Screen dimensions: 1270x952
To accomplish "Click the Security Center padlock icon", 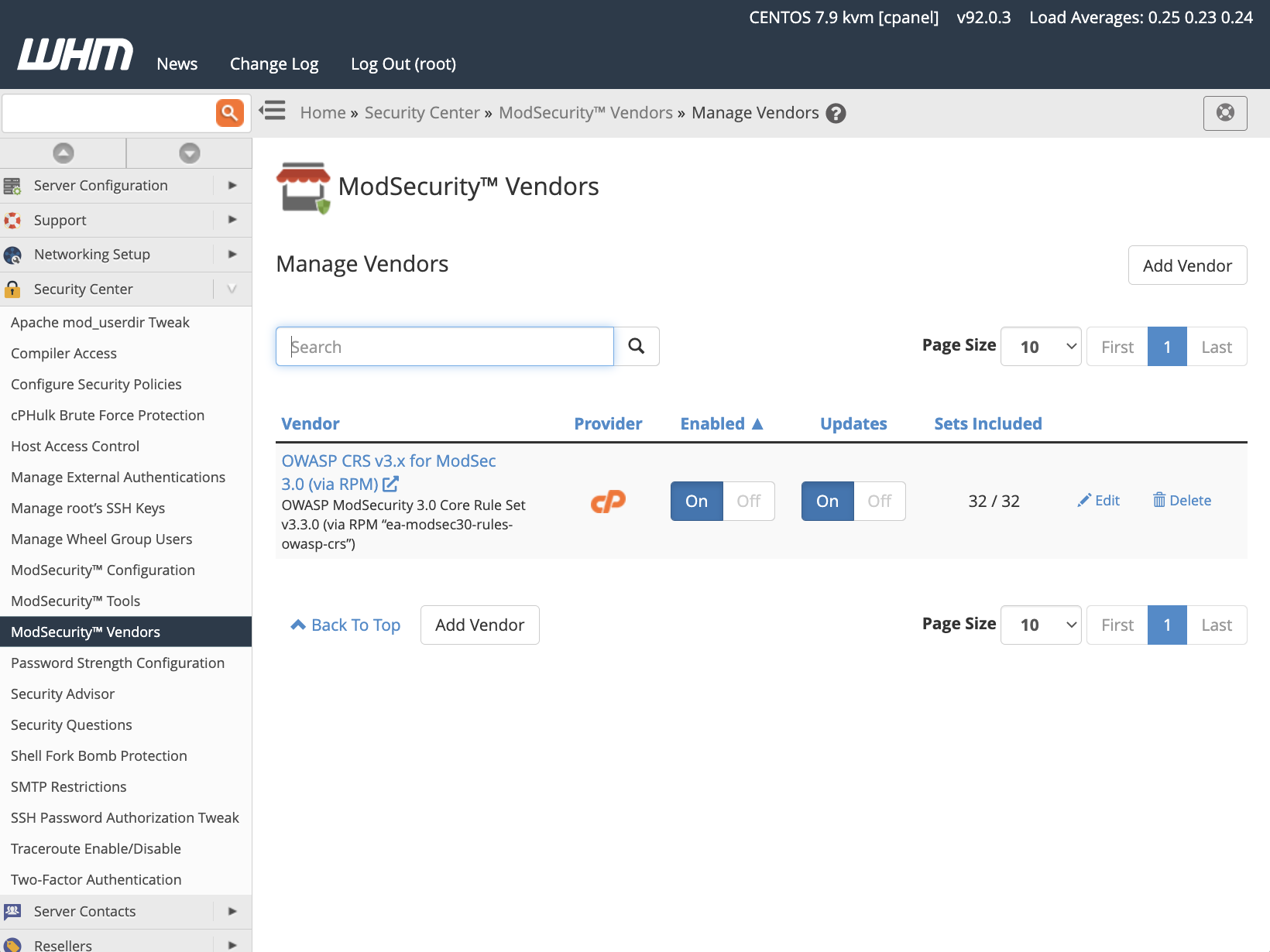I will (x=12, y=289).
